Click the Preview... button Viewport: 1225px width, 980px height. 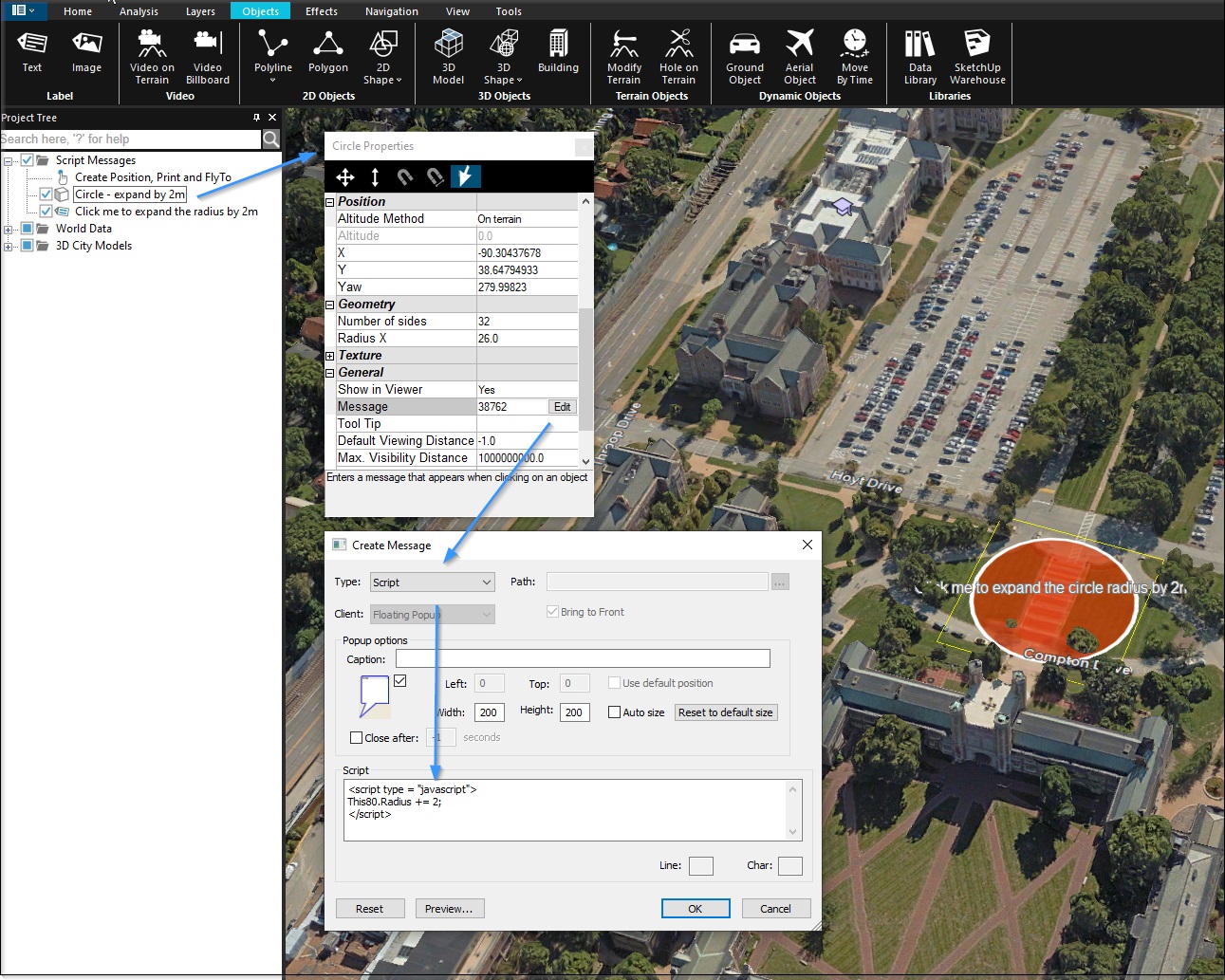450,909
